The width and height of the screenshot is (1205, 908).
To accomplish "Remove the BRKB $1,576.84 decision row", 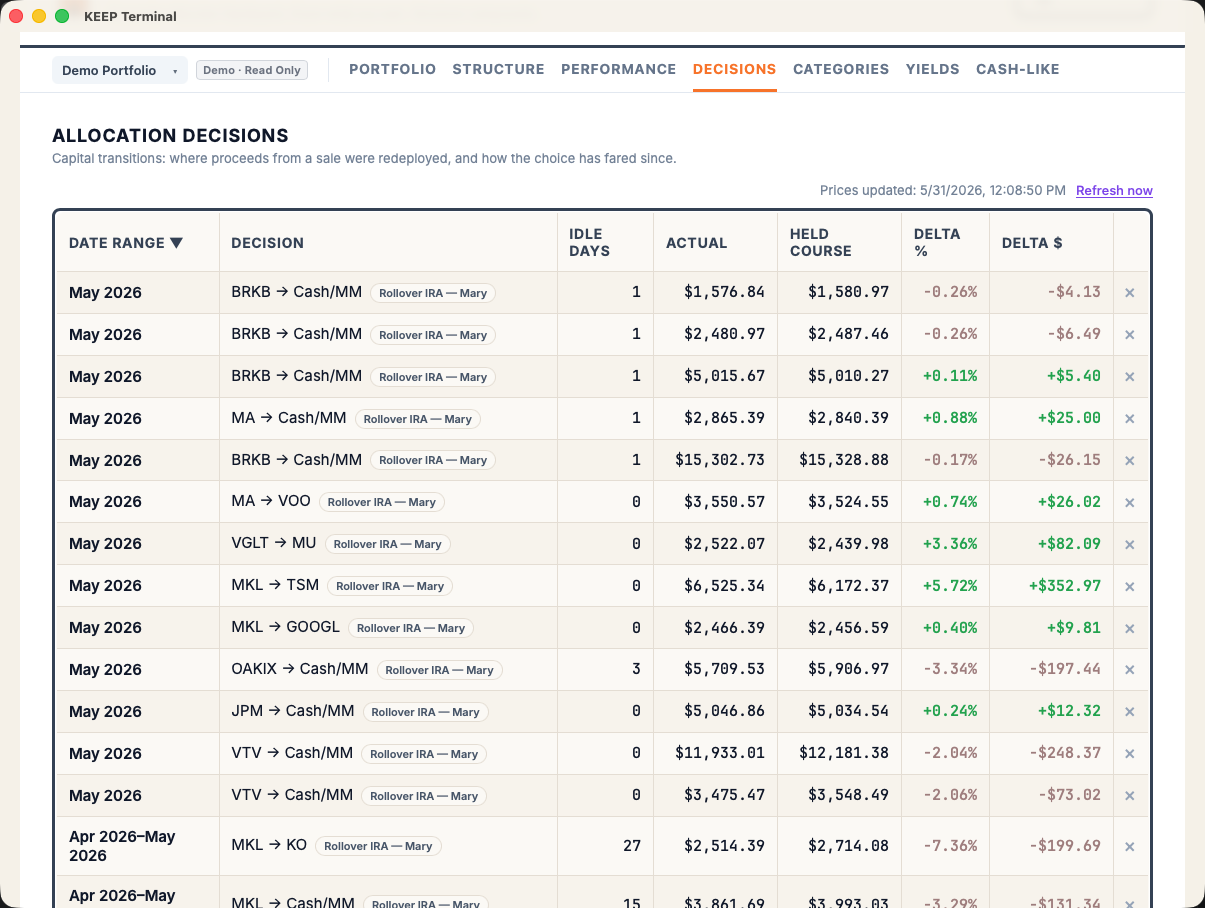I will pos(1130,293).
